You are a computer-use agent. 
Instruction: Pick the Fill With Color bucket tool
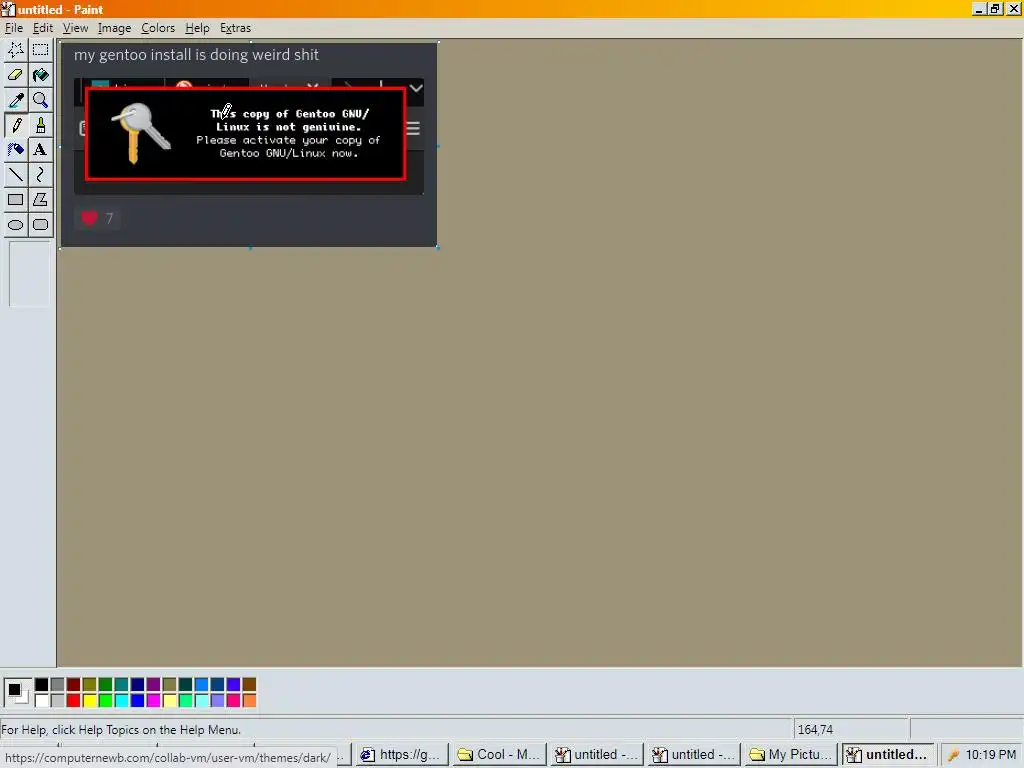(40, 74)
